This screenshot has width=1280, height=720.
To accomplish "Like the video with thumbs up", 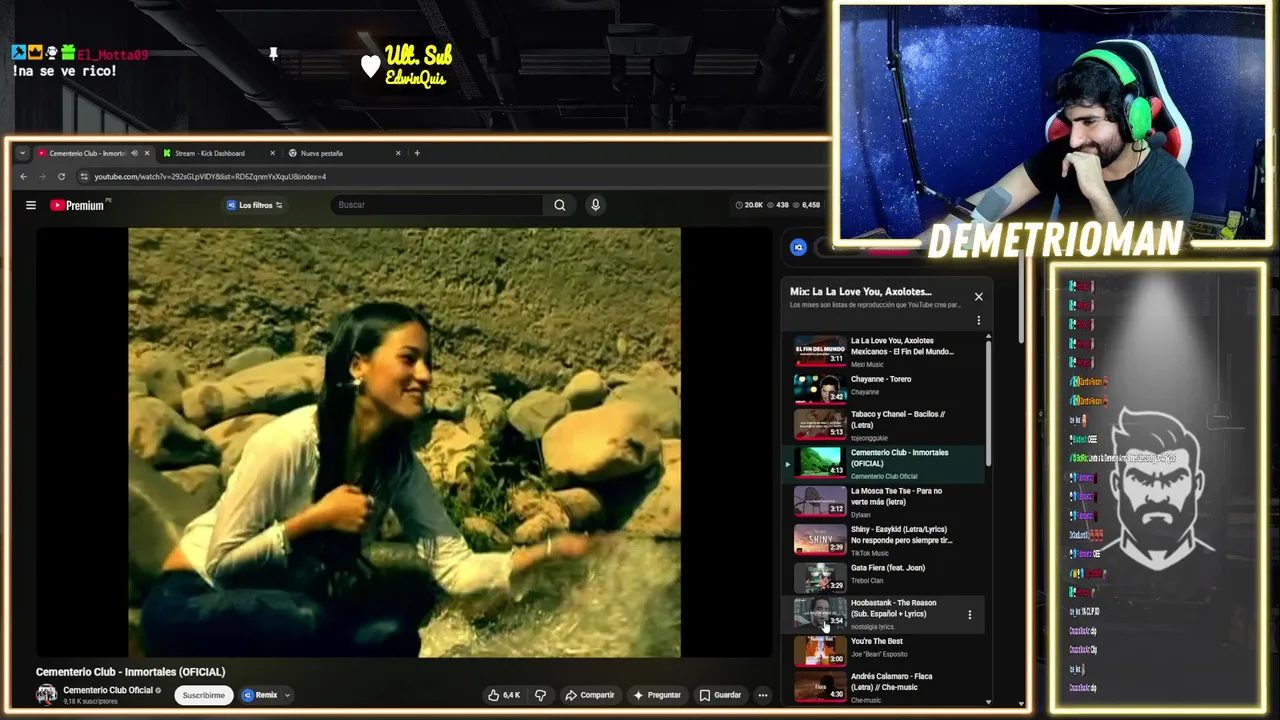I will [x=504, y=695].
